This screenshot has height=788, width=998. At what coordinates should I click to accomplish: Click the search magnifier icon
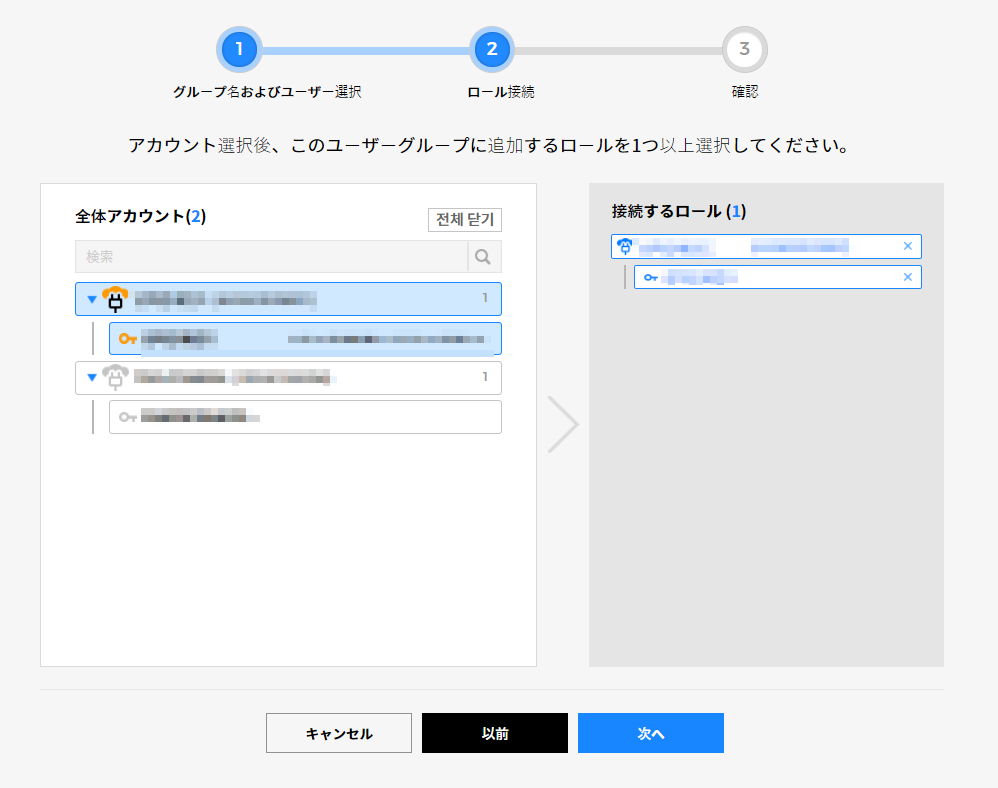pos(484,257)
